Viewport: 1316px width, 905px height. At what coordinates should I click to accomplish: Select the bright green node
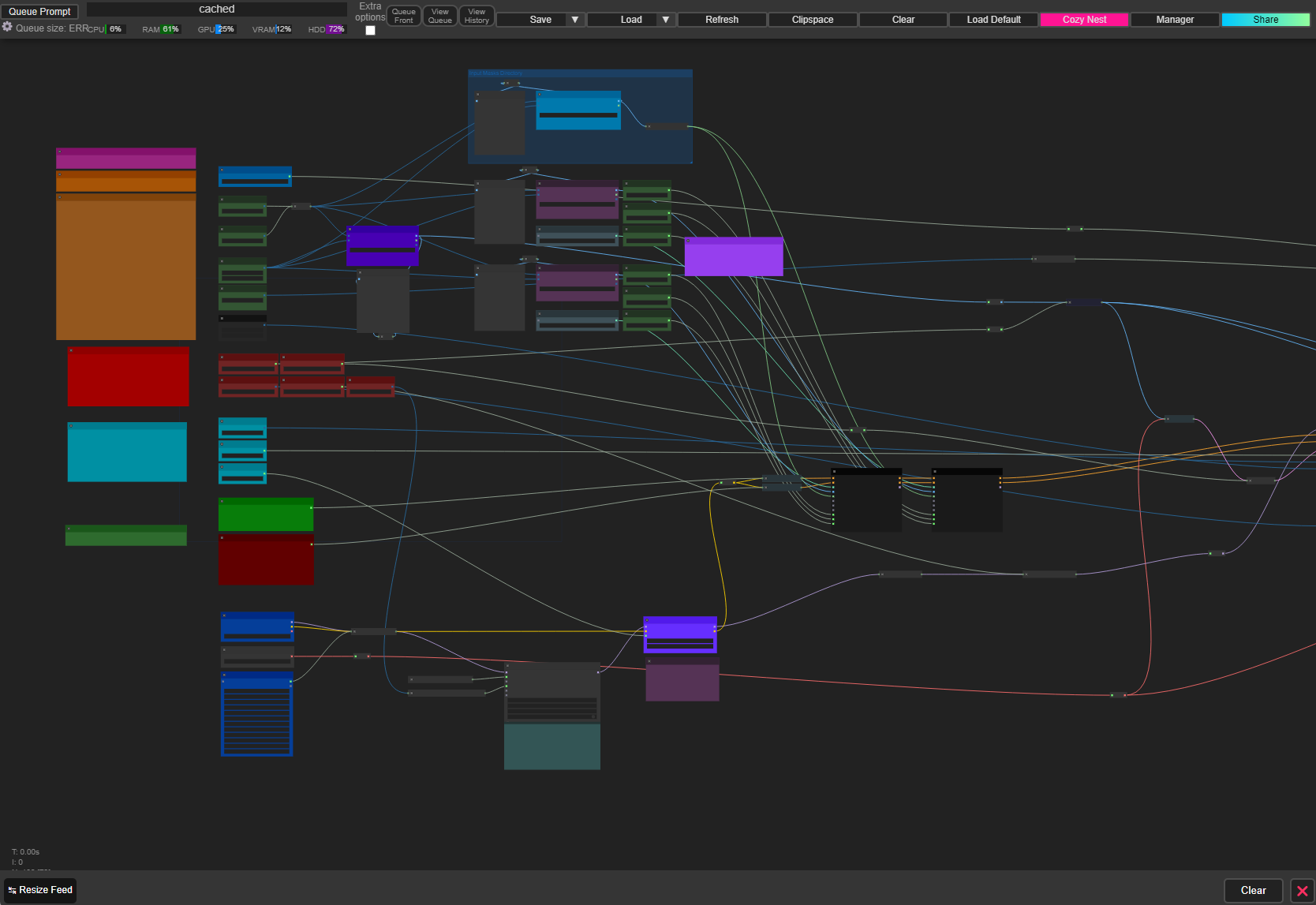pyautogui.click(x=266, y=514)
